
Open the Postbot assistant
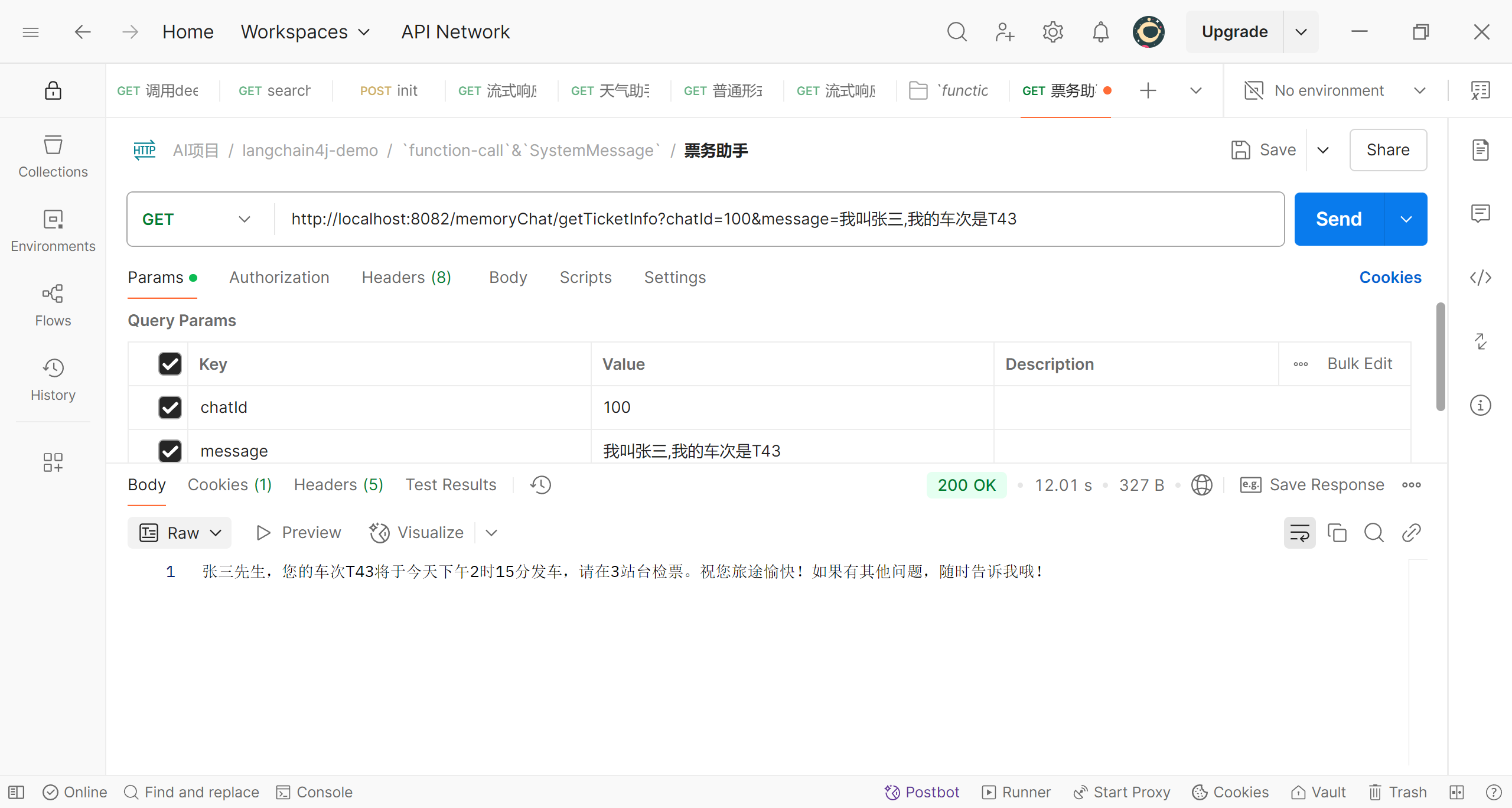(x=922, y=792)
